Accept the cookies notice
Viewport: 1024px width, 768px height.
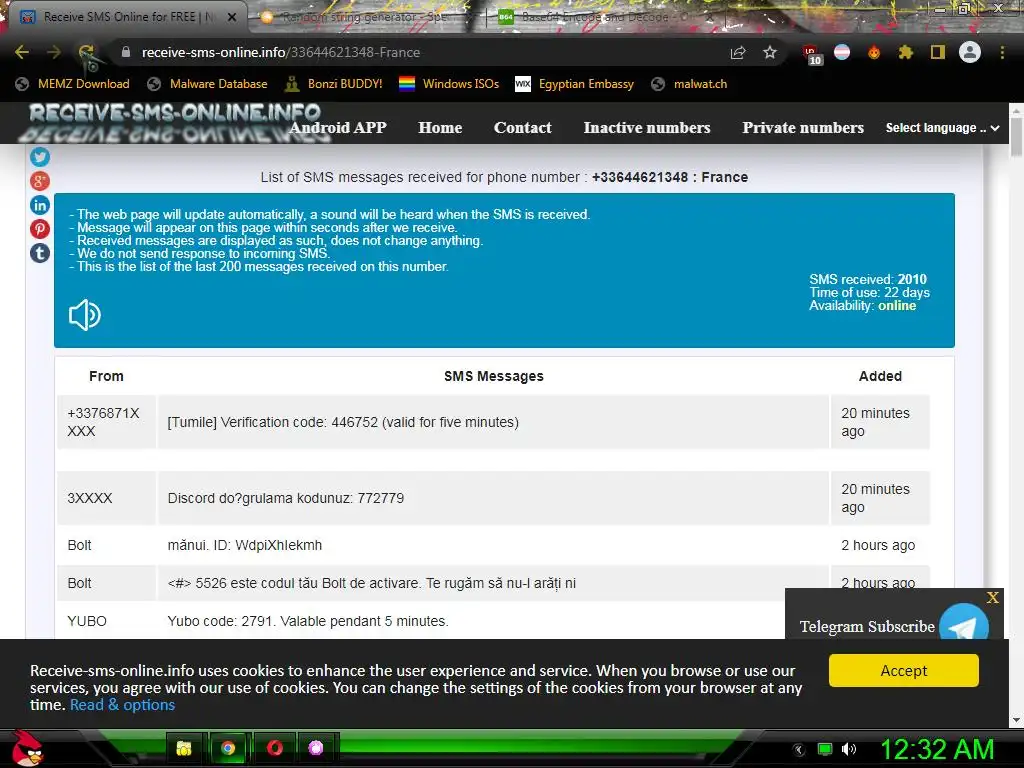click(x=904, y=671)
